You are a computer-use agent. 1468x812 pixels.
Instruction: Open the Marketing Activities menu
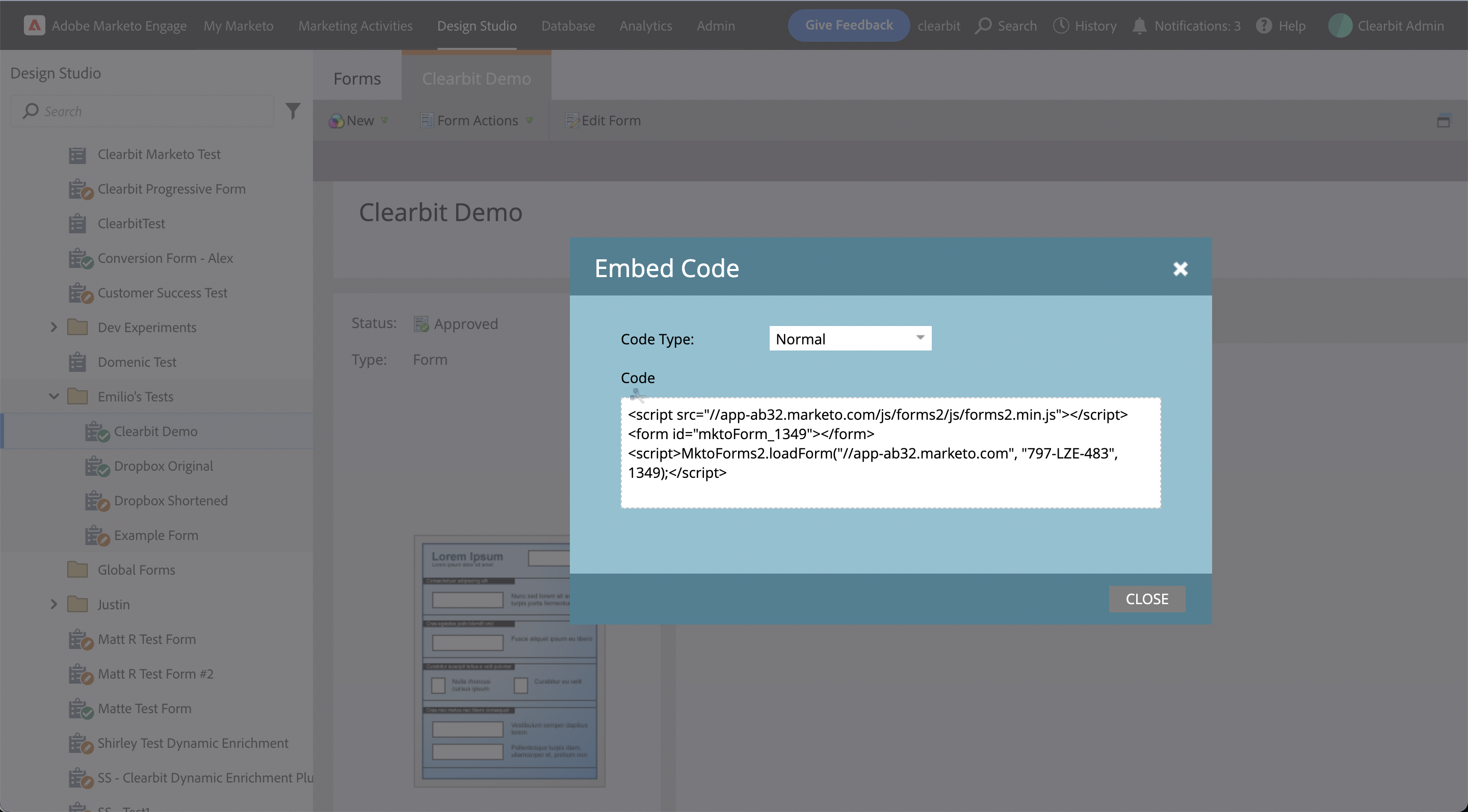[x=355, y=25]
